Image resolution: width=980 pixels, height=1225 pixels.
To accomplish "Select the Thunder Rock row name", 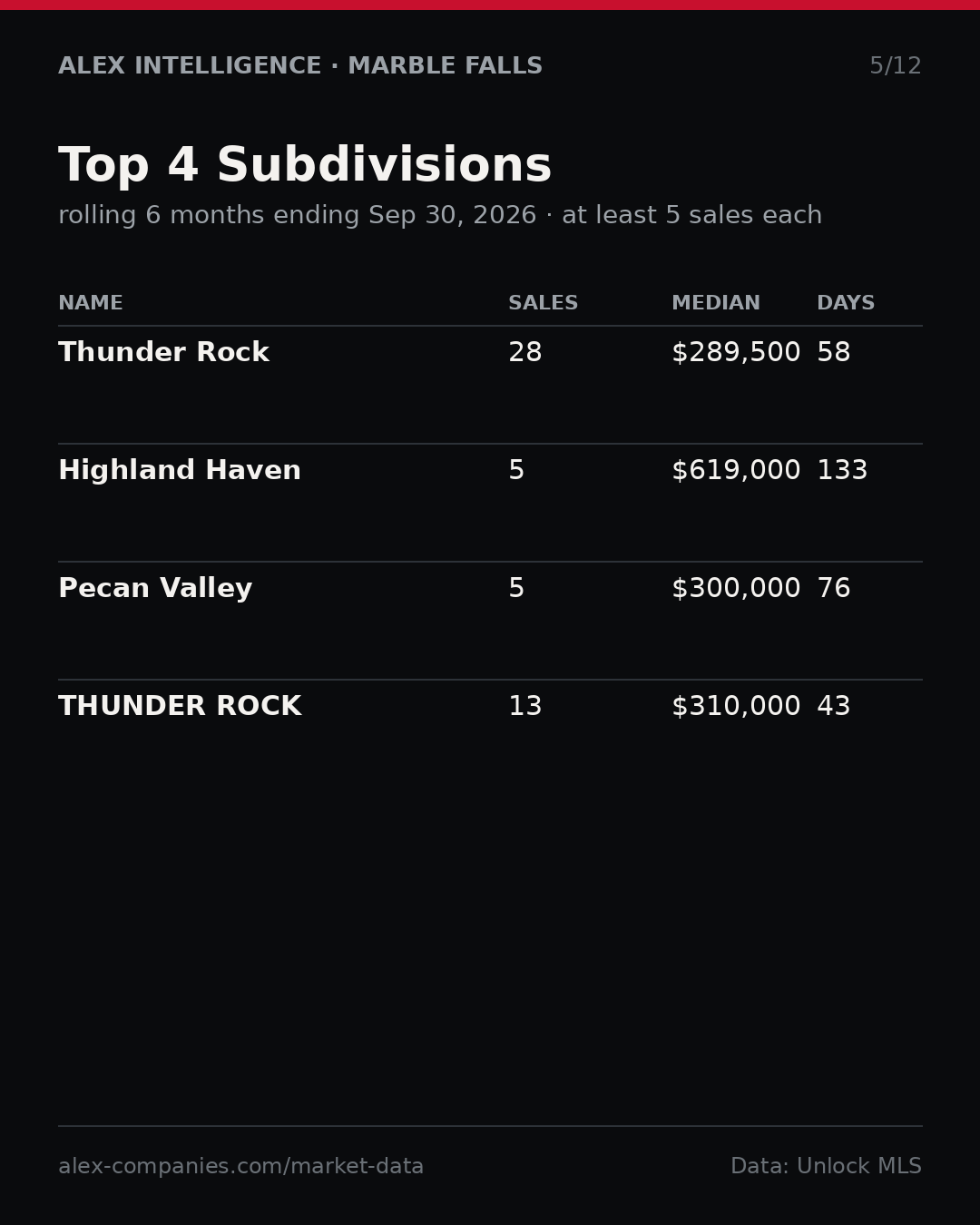I will 163,353.
